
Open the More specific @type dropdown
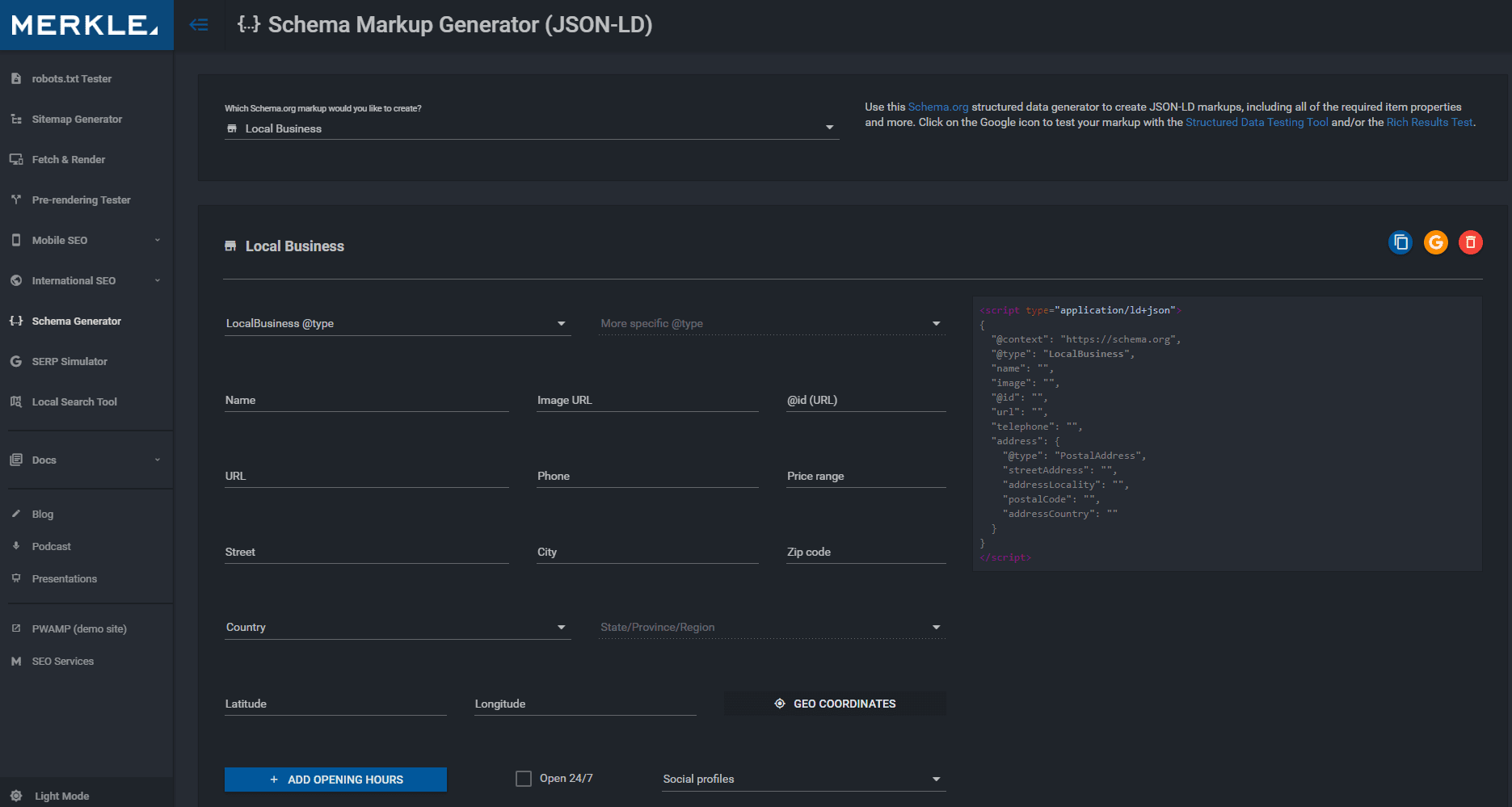(x=773, y=323)
